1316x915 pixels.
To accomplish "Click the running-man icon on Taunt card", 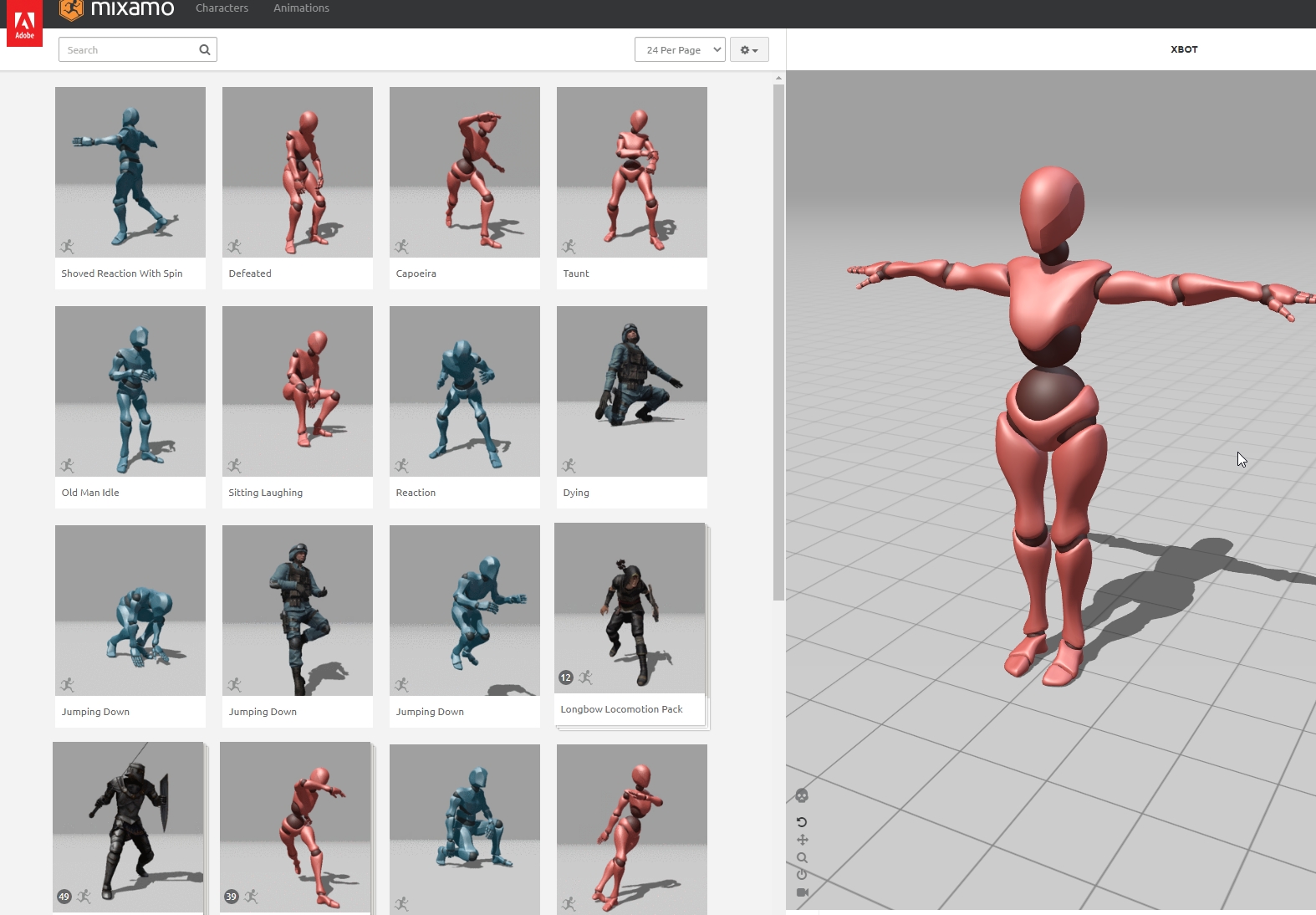I will [569, 246].
